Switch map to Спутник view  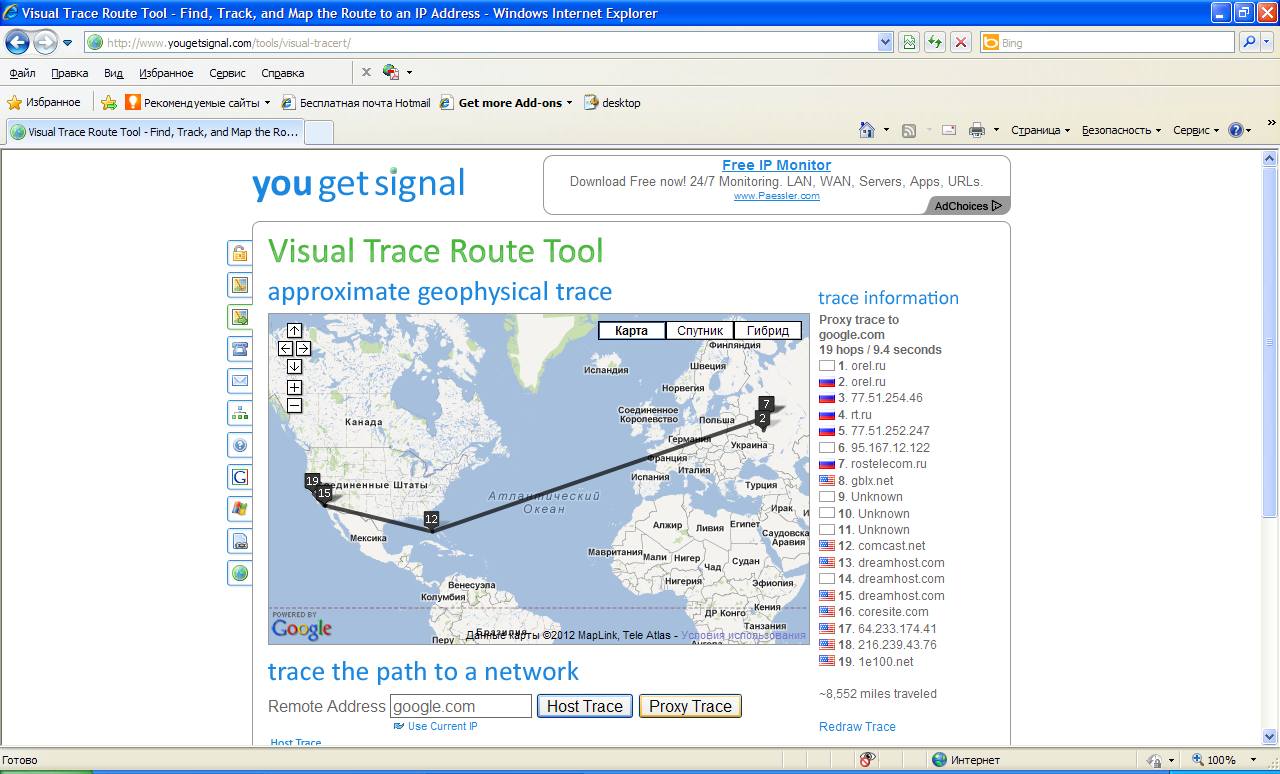(x=700, y=331)
